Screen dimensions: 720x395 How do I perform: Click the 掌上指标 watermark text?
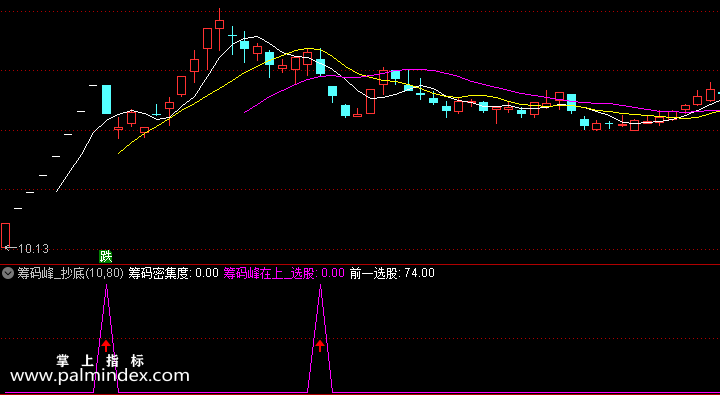pyautogui.click(x=100, y=360)
